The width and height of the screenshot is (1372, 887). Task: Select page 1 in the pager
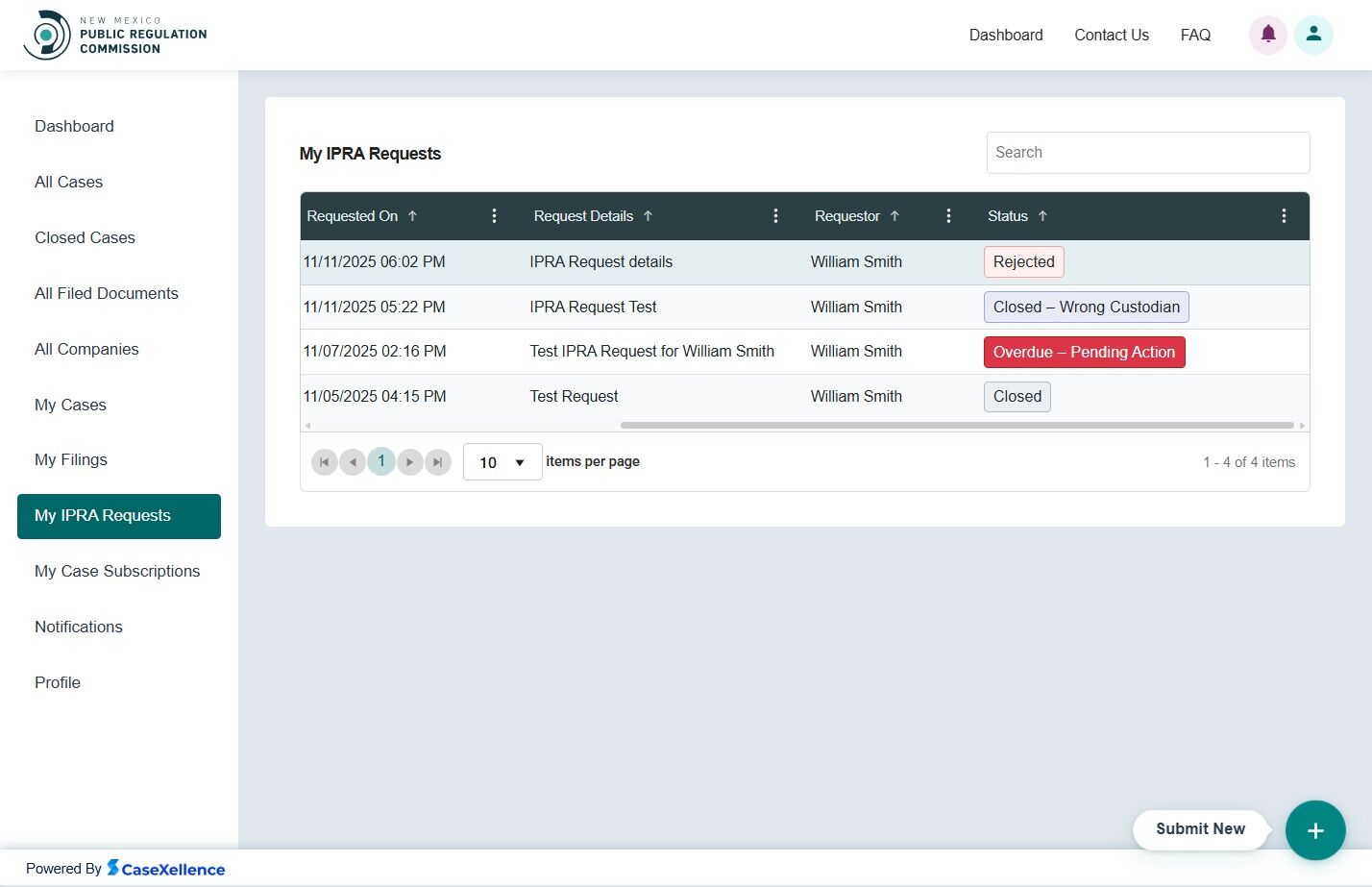(x=381, y=461)
